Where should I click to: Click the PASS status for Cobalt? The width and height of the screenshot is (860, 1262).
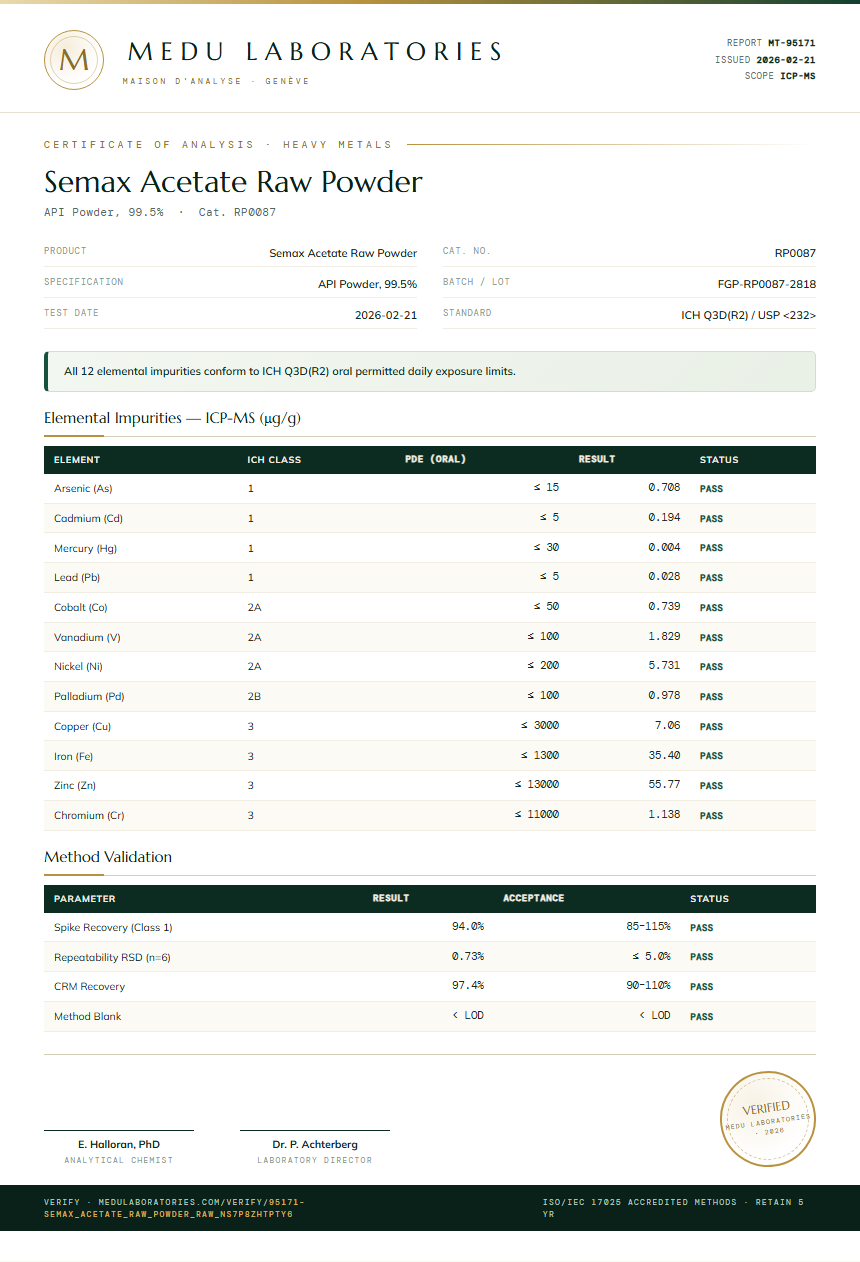pos(711,608)
